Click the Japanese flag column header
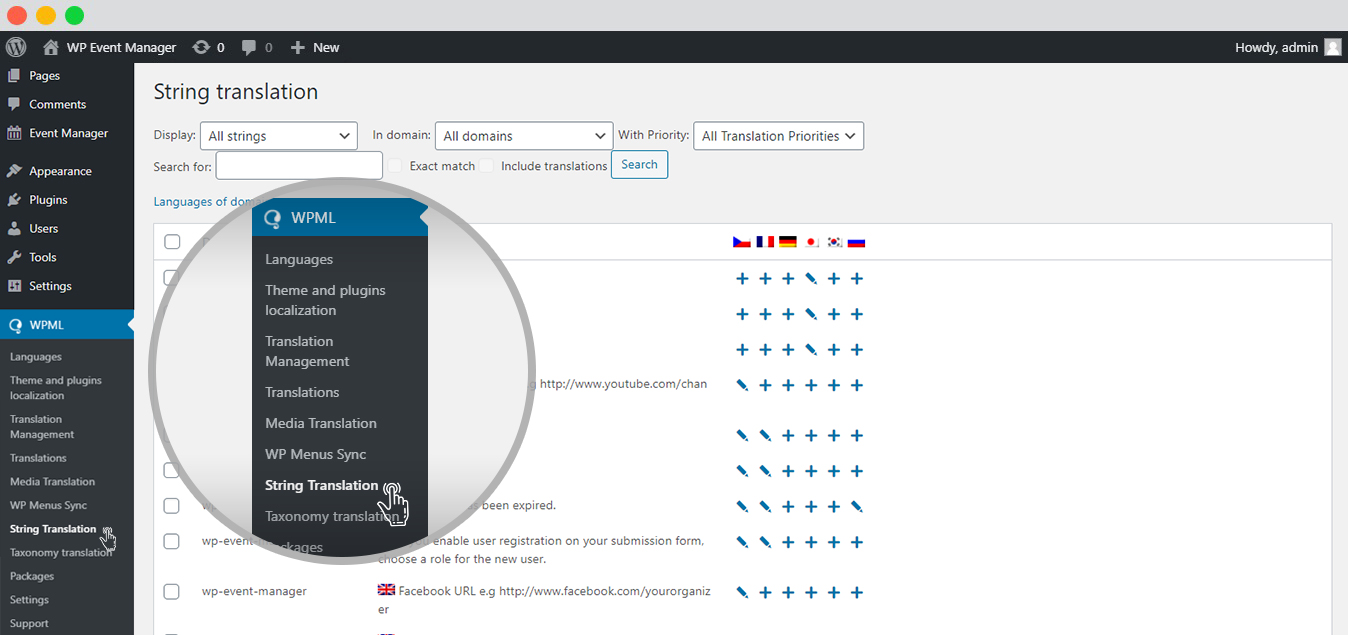Viewport: 1348px width, 635px height. pos(811,242)
